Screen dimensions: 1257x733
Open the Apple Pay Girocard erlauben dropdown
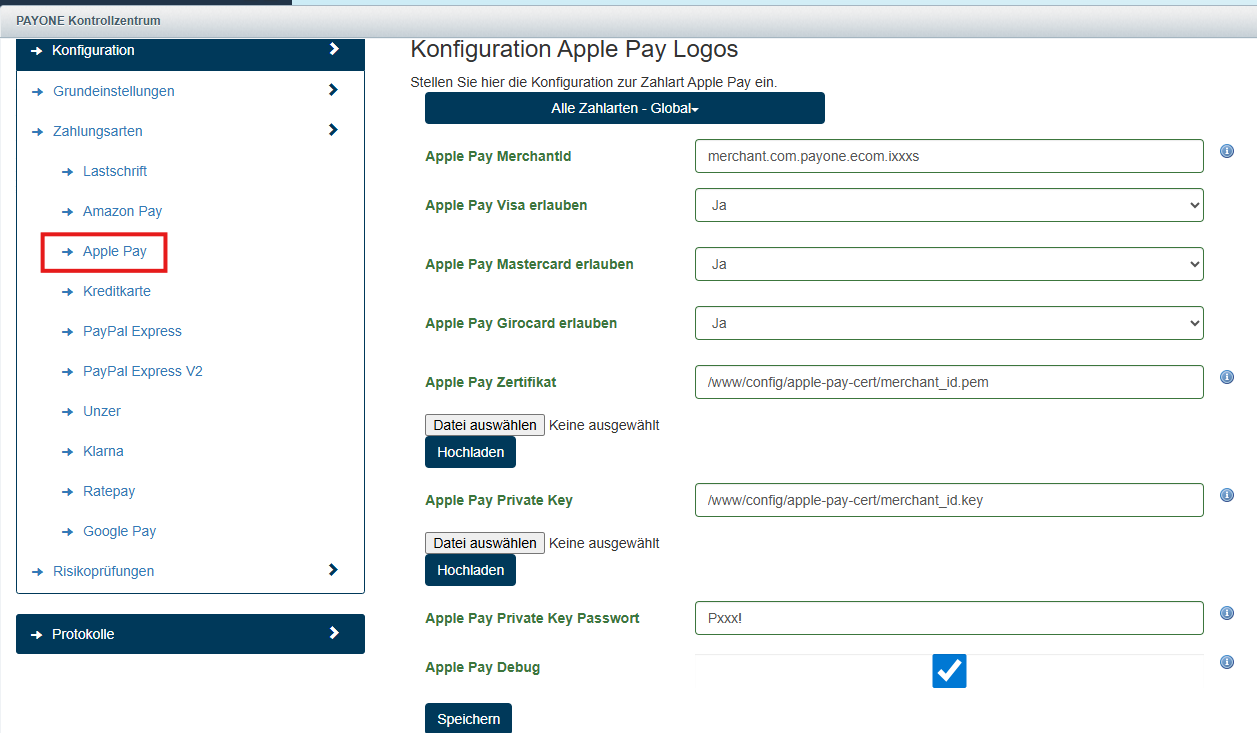point(949,323)
